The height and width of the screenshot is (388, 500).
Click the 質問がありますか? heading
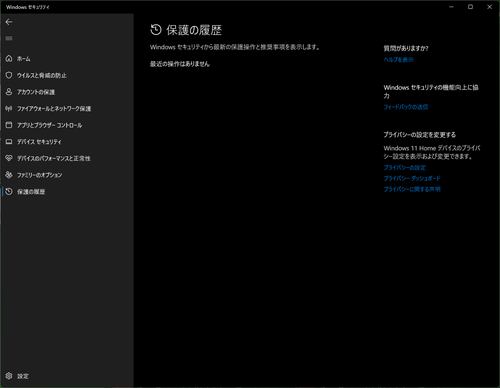click(406, 49)
